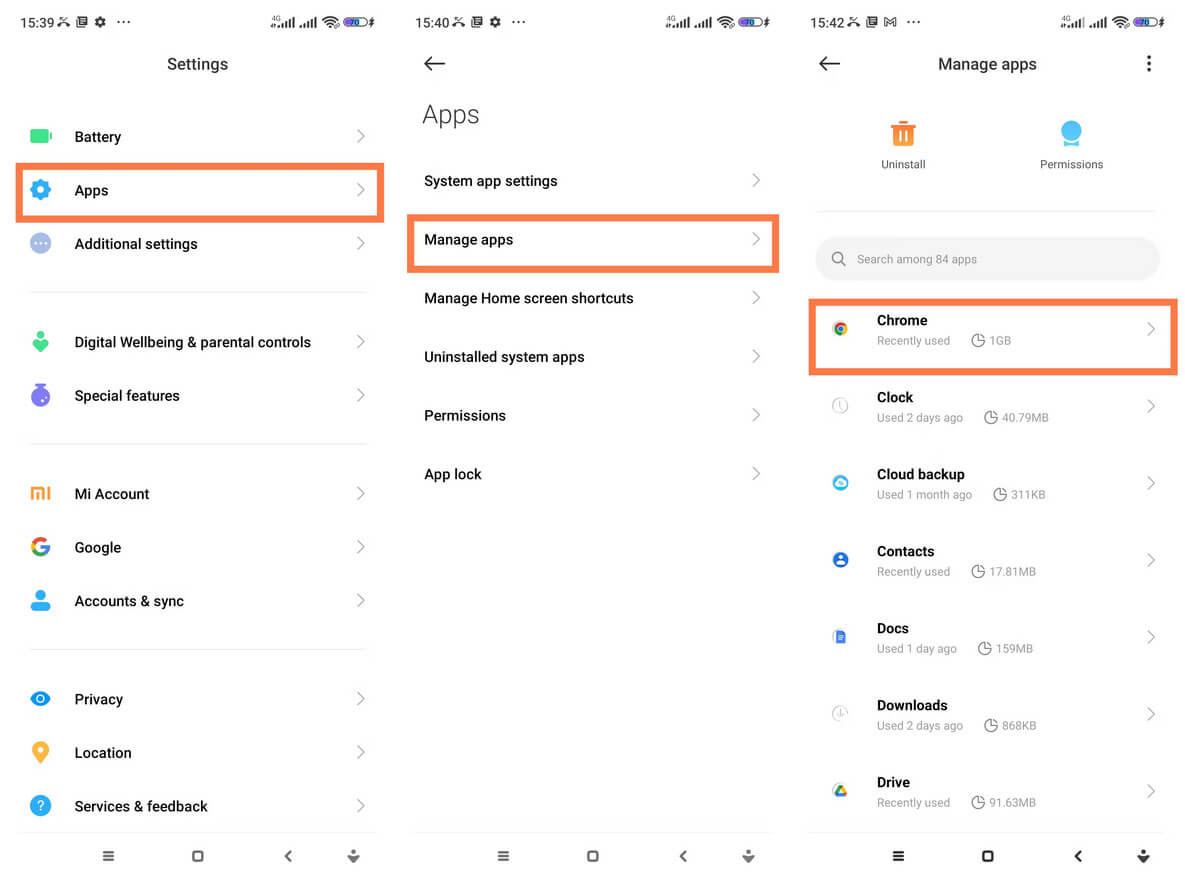The width and height of the screenshot is (1185, 880).
Task: Tap the Downloads 868KB storage value
Action: tap(1019, 726)
